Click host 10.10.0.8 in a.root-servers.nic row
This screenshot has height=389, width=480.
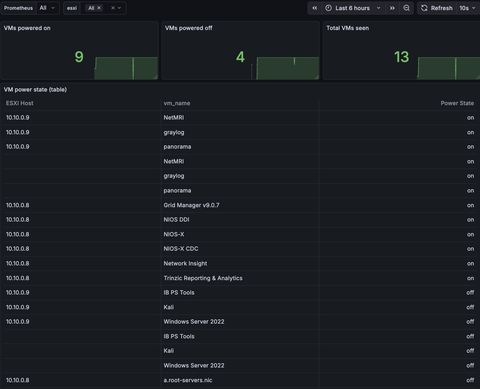point(18,380)
